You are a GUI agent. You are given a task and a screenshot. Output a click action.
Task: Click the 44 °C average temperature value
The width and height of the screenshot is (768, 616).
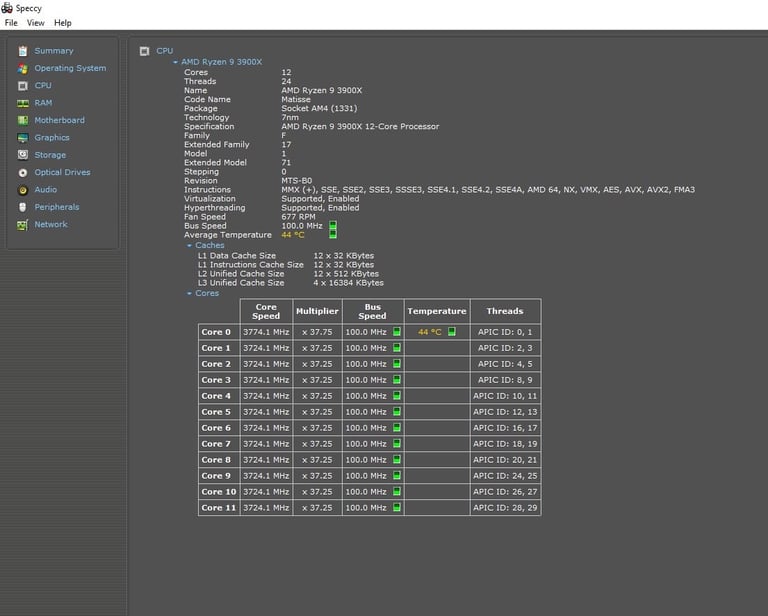pyautogui.click(x=293, y=235)
